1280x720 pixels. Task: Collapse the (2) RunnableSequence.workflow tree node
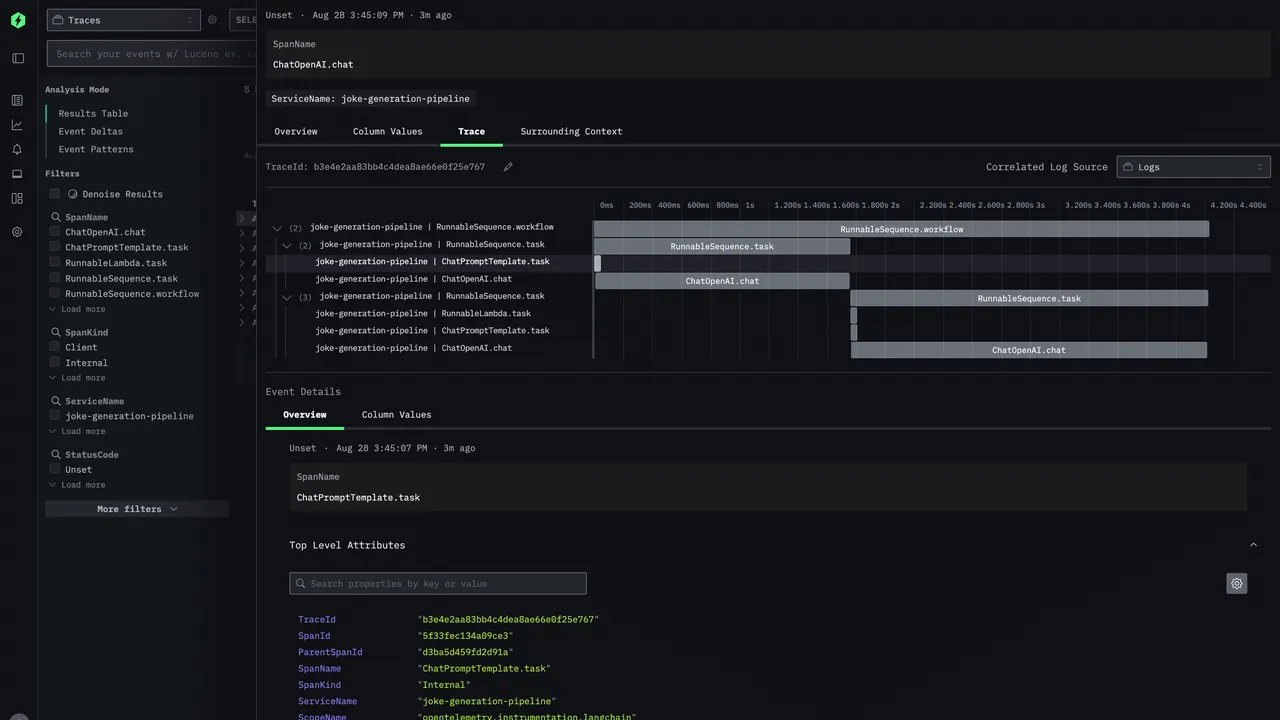pyautogui.click(x=277, y=228)
